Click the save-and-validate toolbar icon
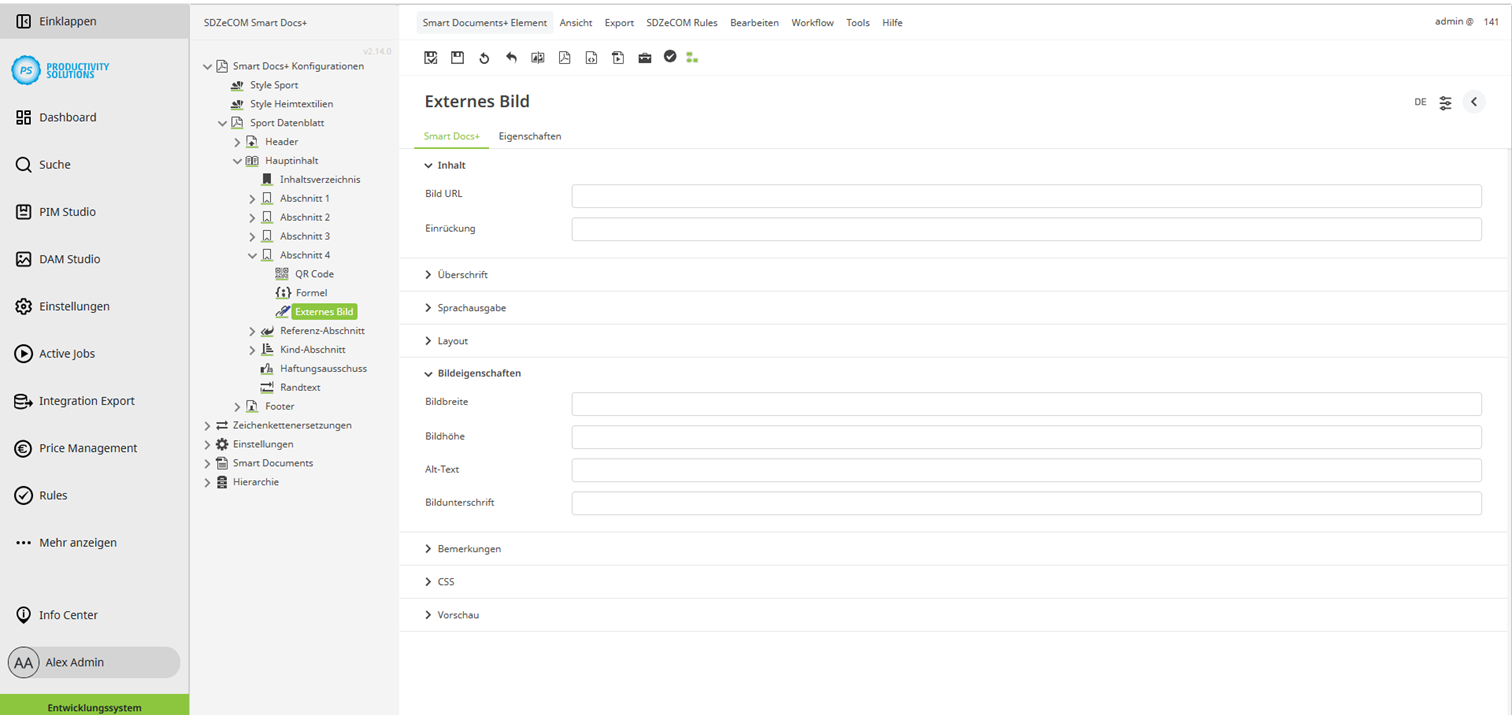Screen dimensions: 1512x715 pyautogui.click(x=430, y=57)
